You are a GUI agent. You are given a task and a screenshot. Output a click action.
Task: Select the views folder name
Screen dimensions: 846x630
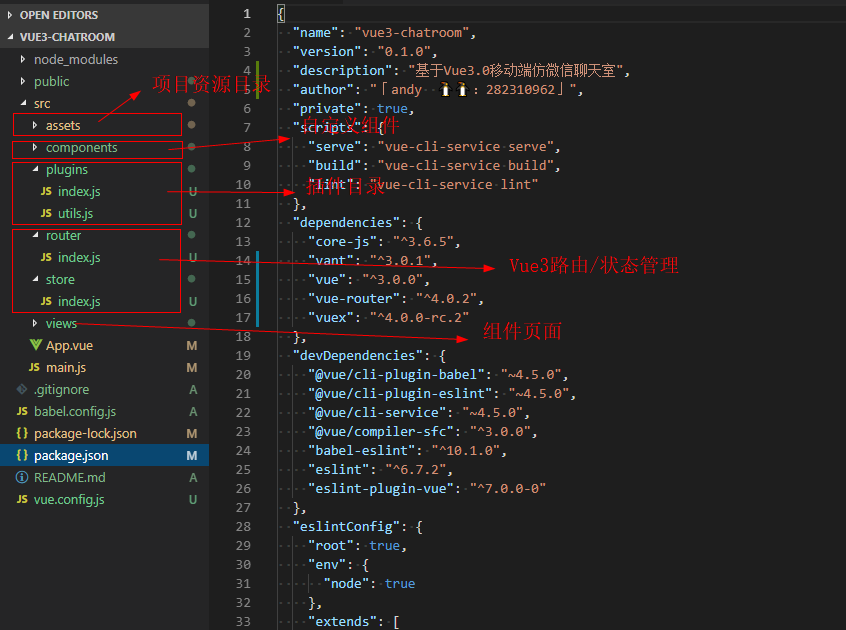tap(62, 324)
